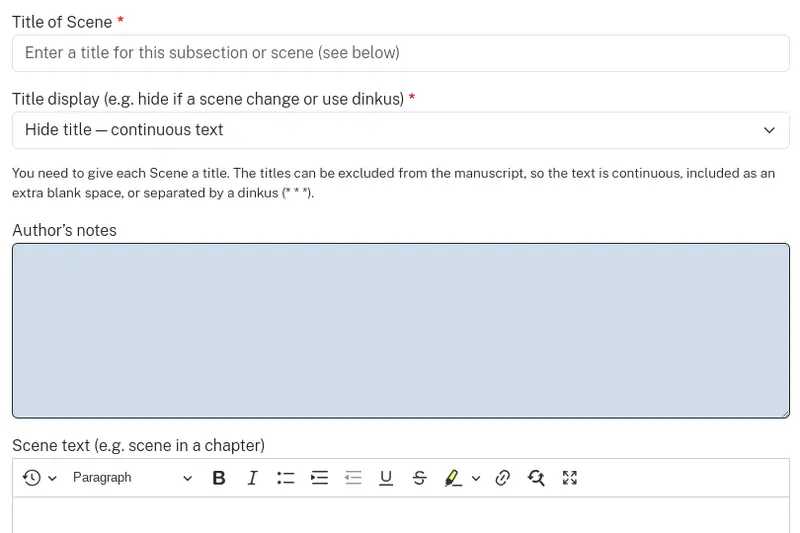Open the revision history icon
The image size is (800, 533).
32,478
